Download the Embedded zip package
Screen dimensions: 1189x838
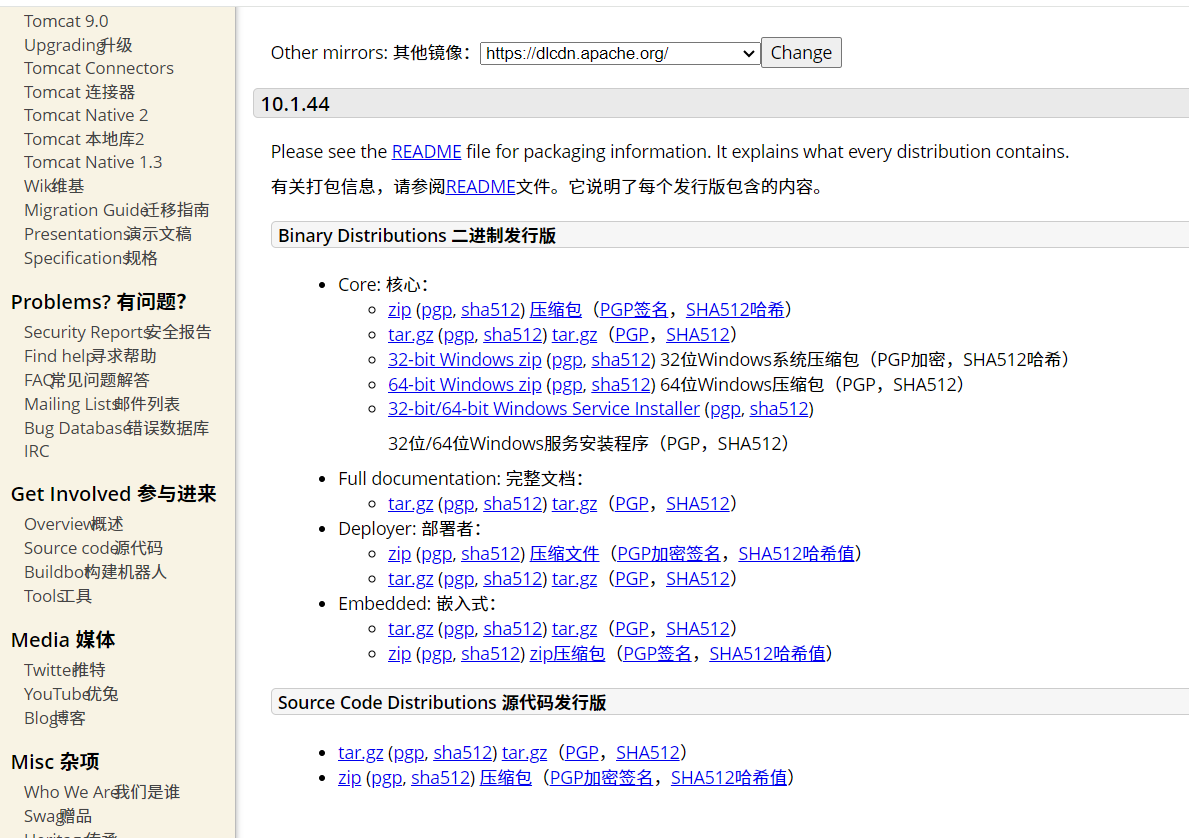400,654
